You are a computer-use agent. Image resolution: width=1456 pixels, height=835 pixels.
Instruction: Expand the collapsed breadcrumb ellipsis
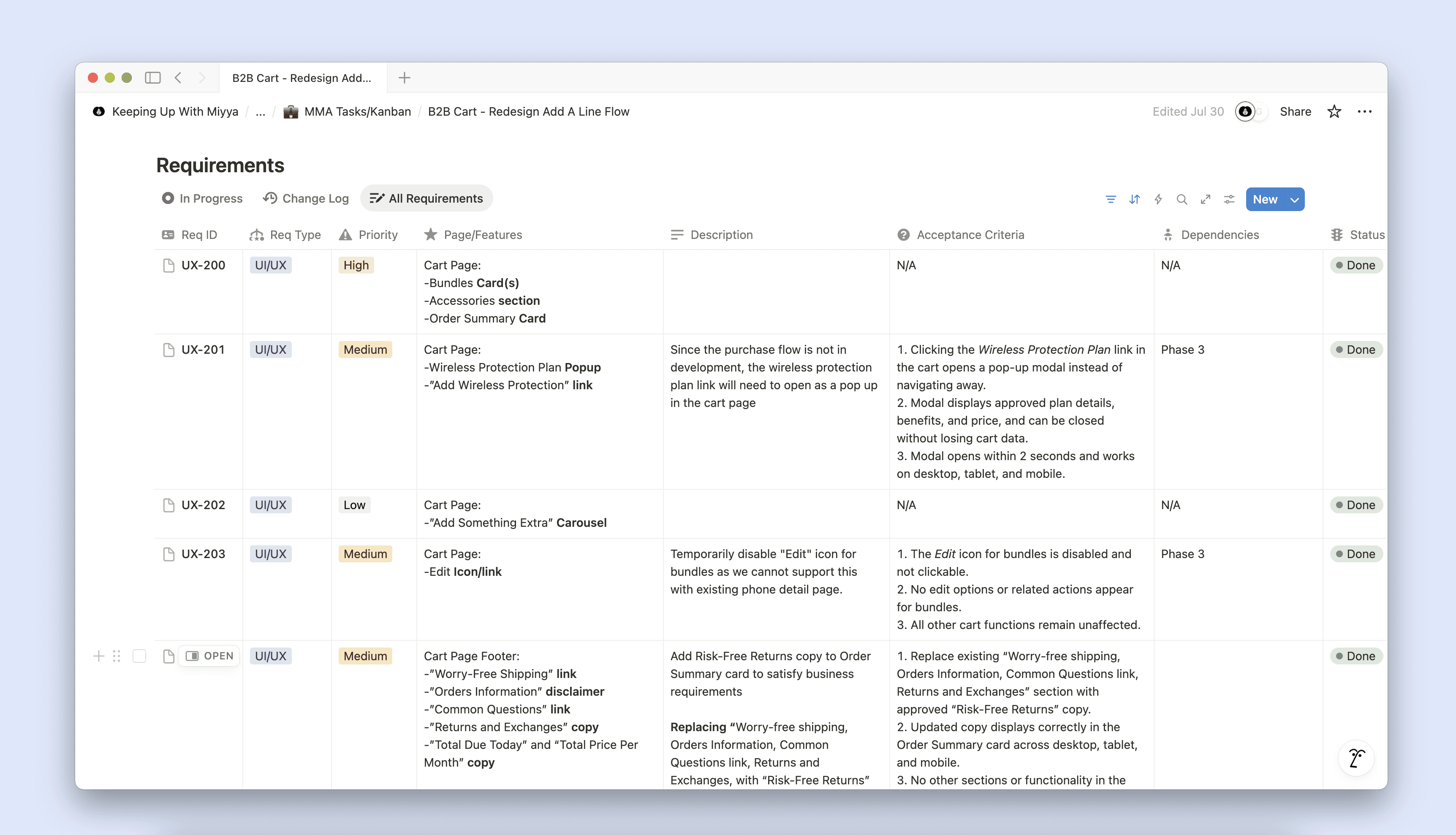coord(260,111)
